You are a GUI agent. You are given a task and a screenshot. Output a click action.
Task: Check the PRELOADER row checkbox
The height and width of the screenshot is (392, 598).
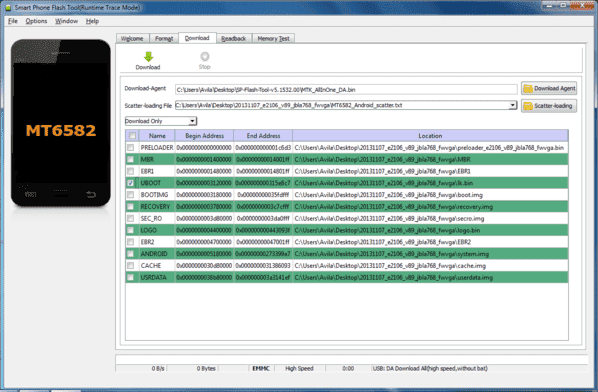[131, 148]
